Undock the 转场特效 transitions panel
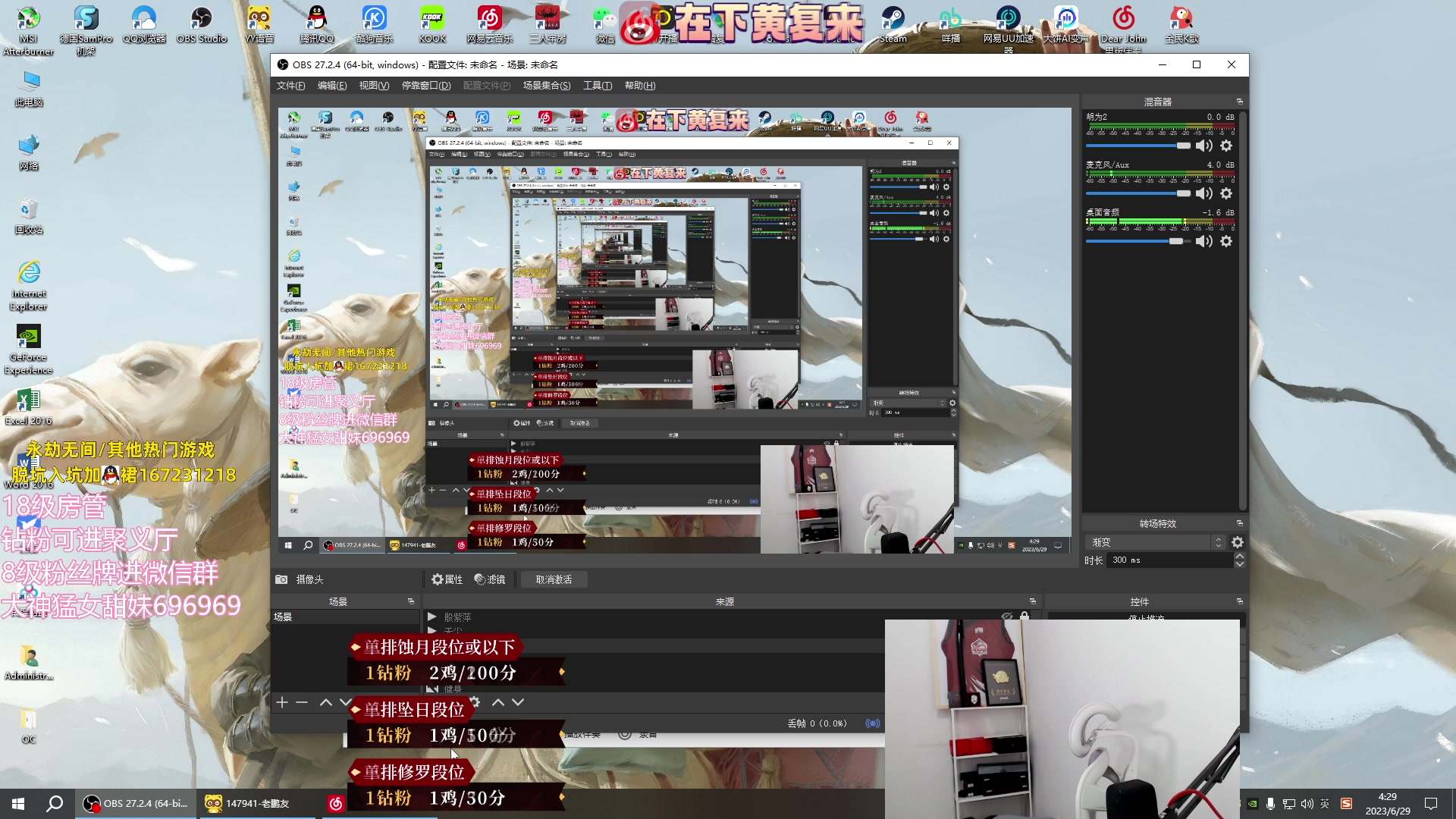This screenshot has width=1456, height=819. pos(1240,523)
